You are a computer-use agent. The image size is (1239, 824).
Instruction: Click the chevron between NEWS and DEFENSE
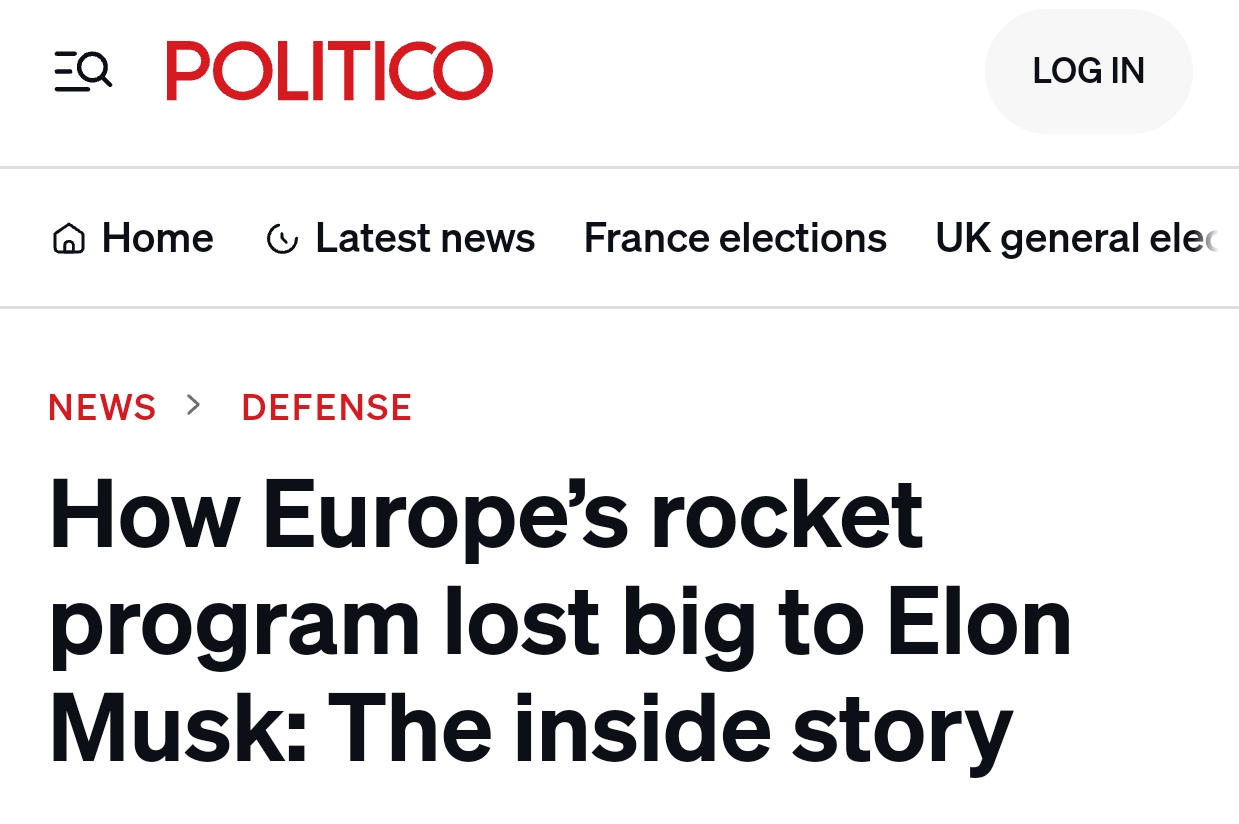coord(194,405)
